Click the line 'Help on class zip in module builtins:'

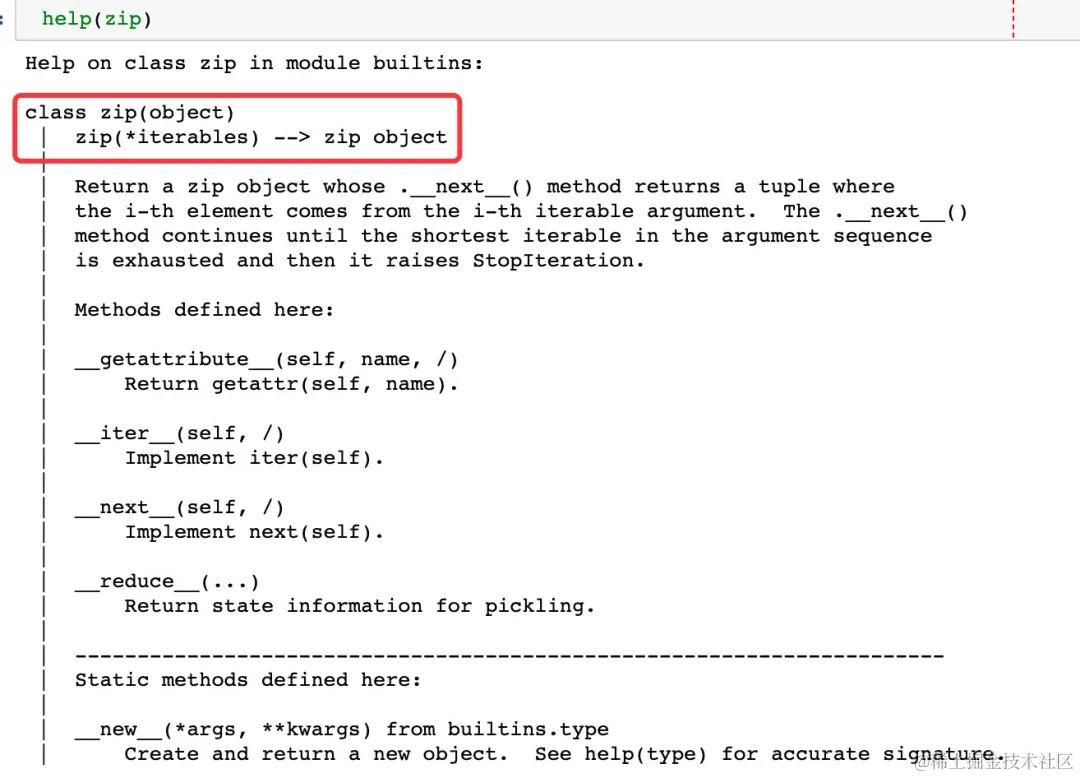click(x=254, y=63)
